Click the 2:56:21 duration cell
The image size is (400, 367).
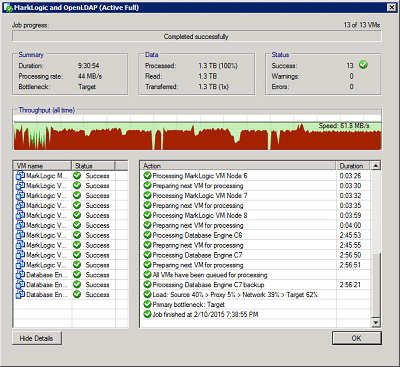[x=350, y=285]
